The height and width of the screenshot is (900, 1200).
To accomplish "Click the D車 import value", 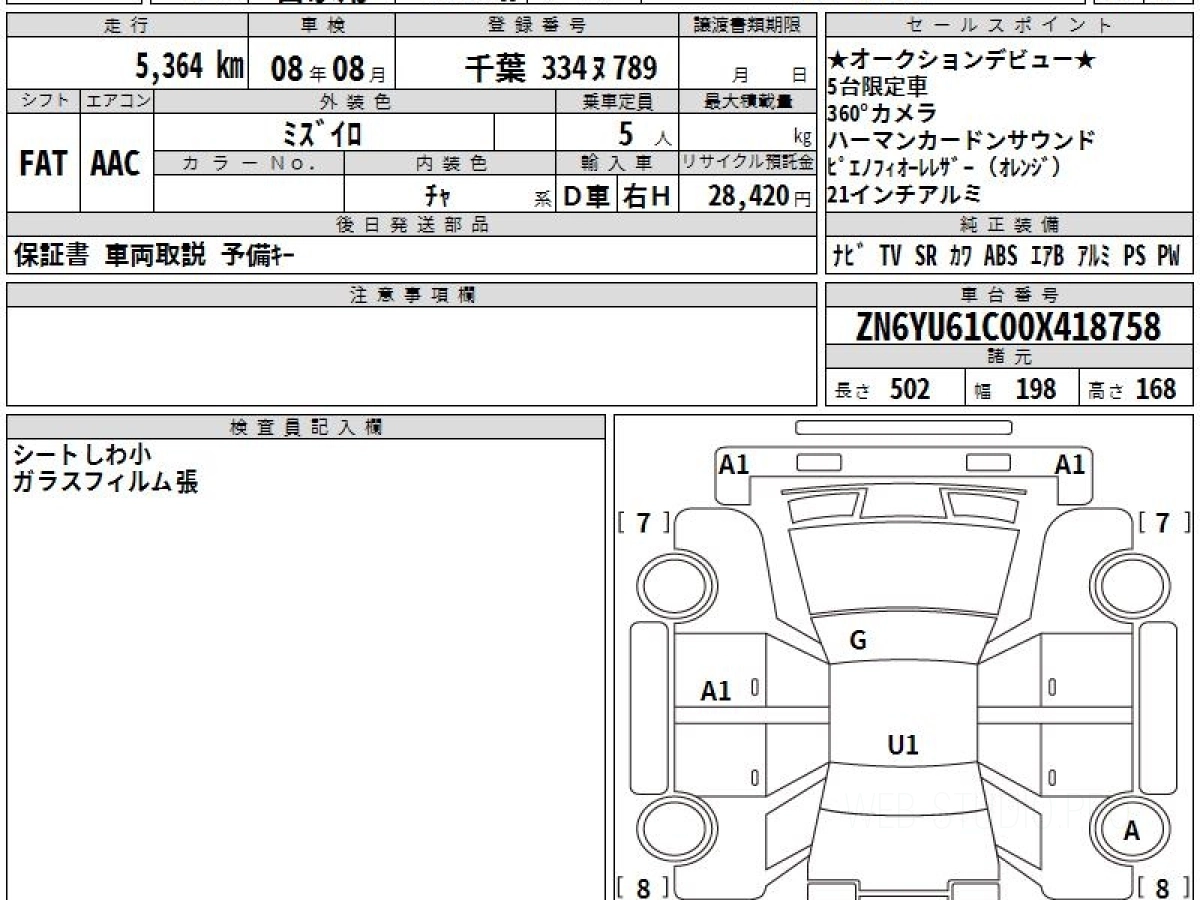I will [586, 197].
